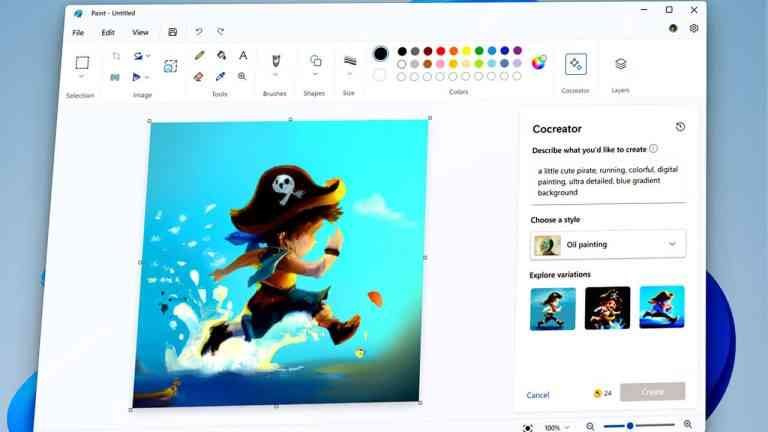Open the Shapes gallery

tap(316, 60)
